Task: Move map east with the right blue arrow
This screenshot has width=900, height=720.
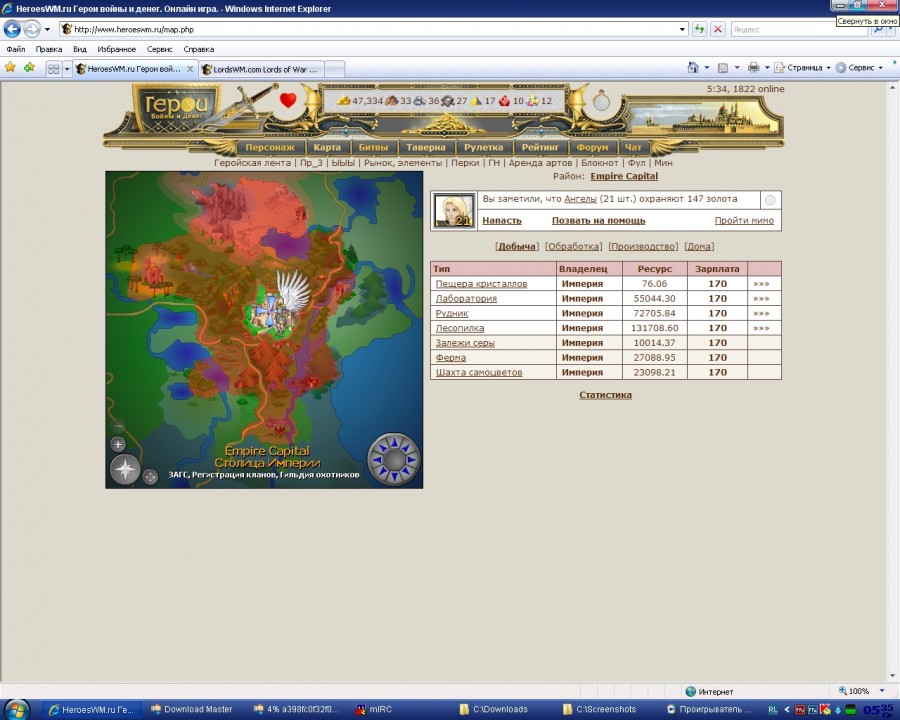Action: pyautogui.click(x=412, y=459)
